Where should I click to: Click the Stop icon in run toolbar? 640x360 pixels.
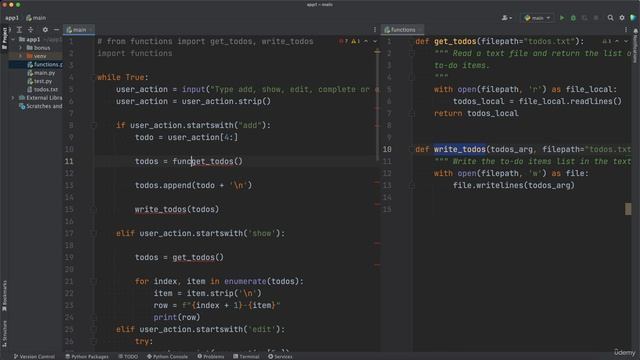(596, 18)
